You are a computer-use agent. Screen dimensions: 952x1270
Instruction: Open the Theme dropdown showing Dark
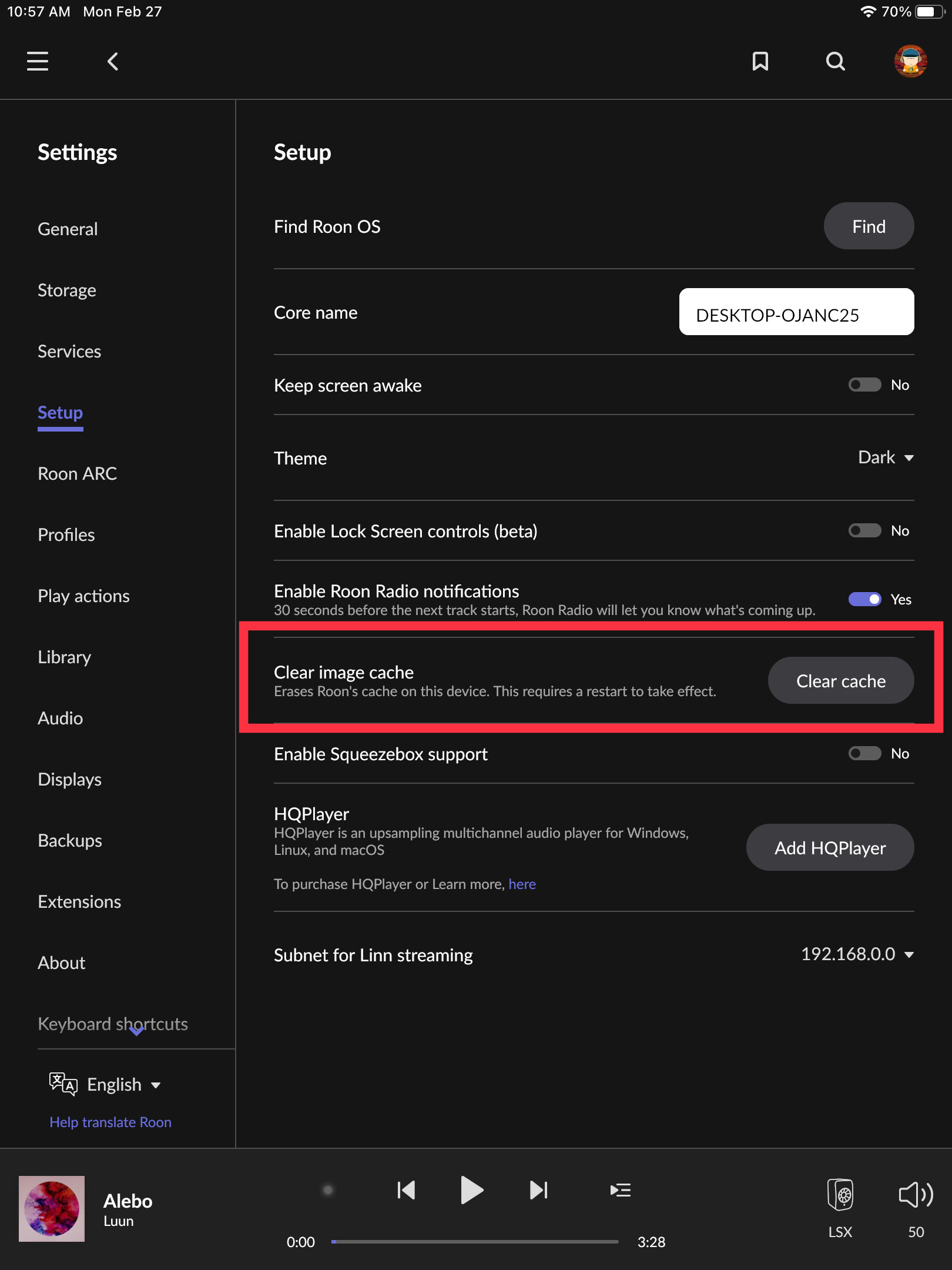886,457
